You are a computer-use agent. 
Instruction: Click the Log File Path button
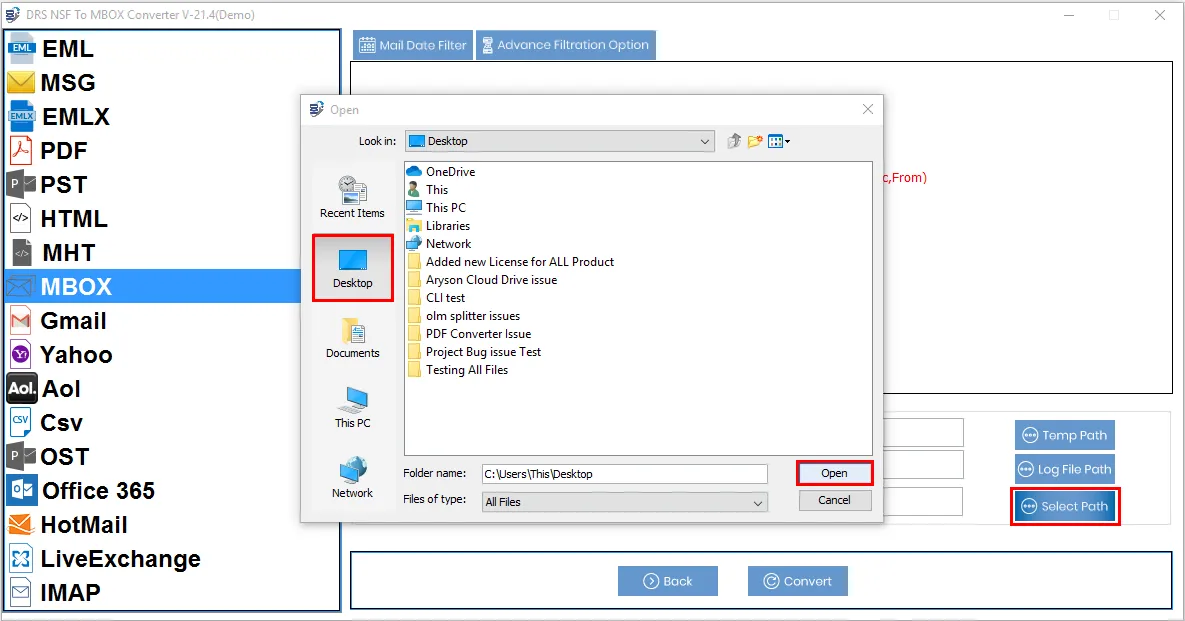point(1065,469)
